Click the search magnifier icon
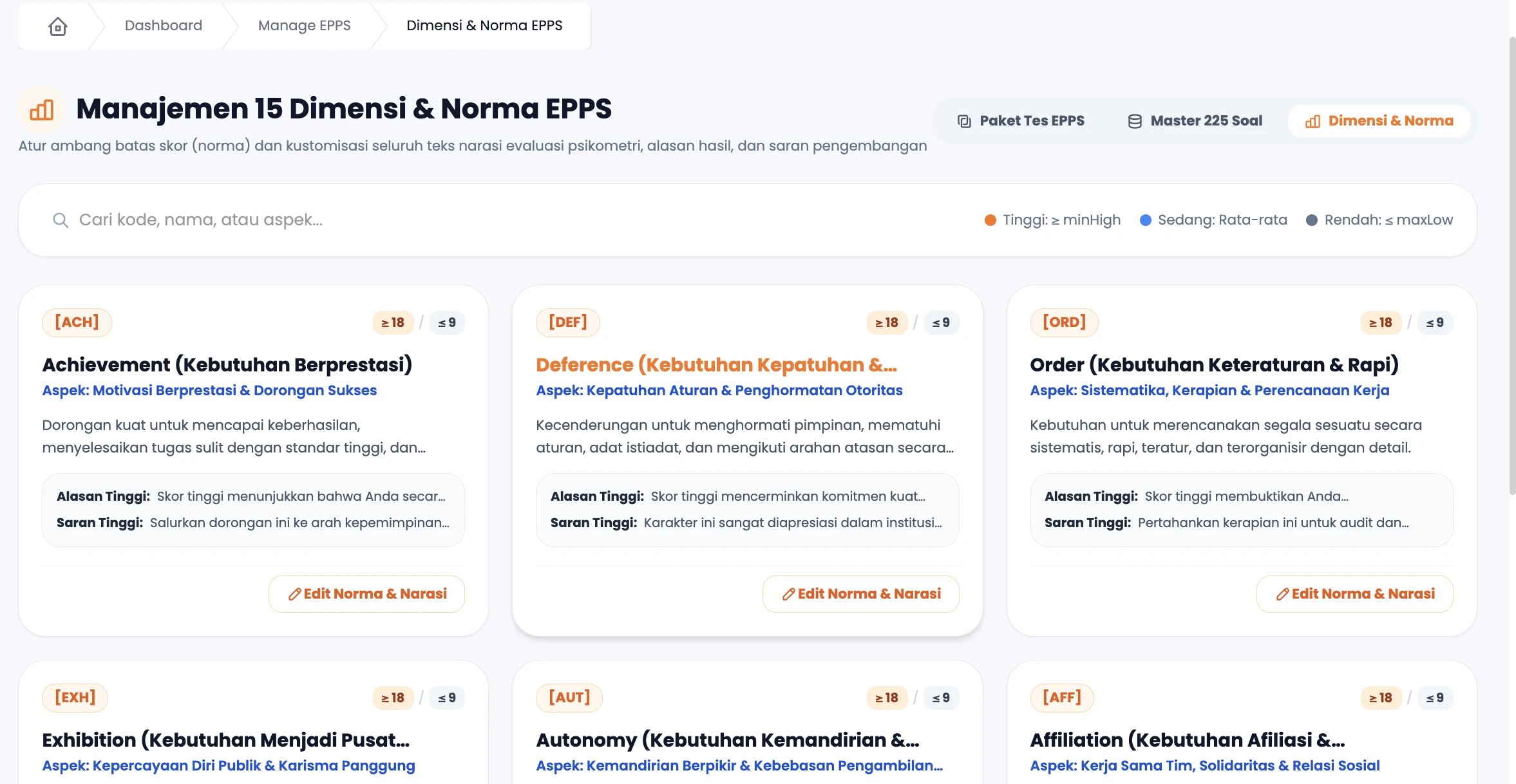 61,220
